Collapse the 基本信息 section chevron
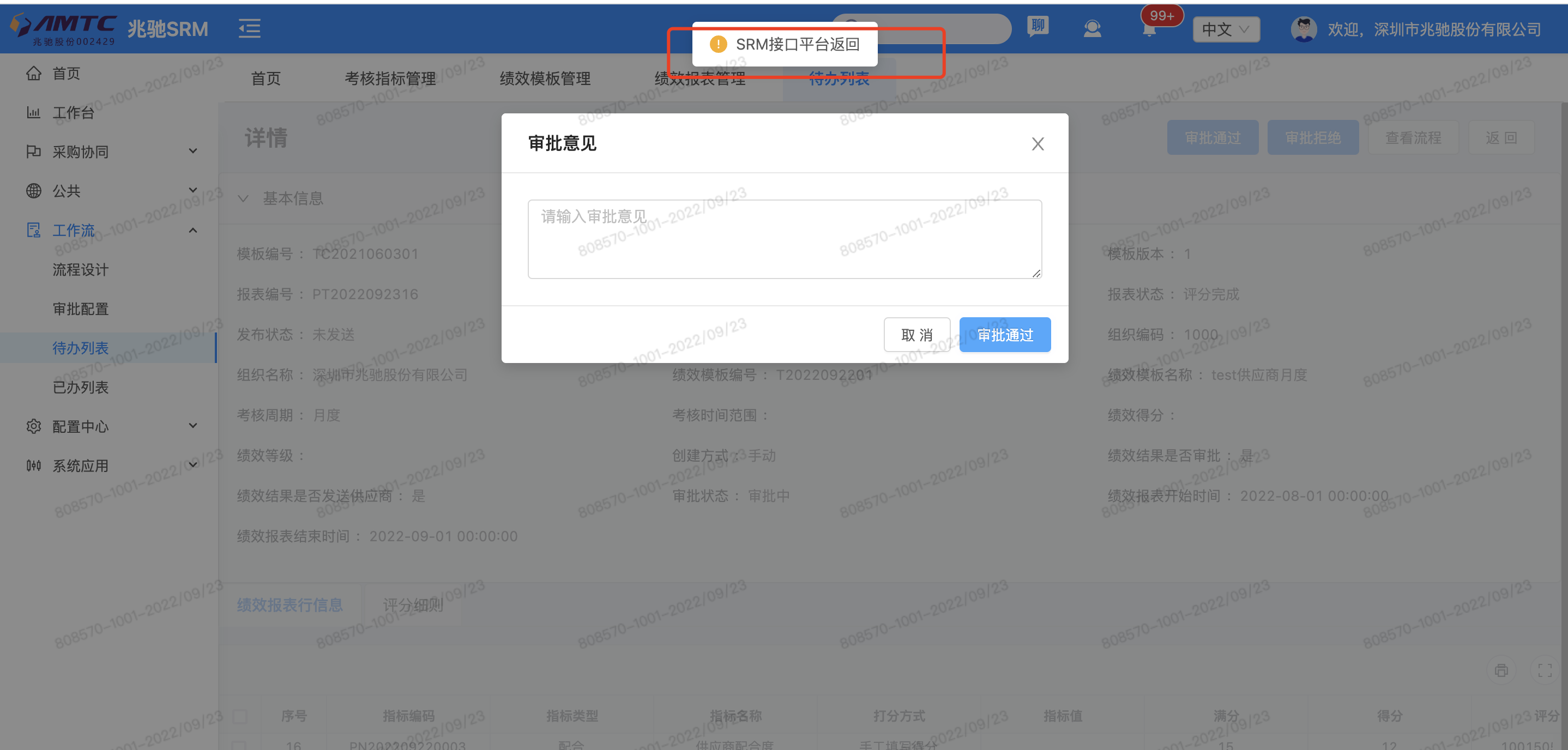The width and height of the screenshot is (1568, 750). [x=243, y=198]
